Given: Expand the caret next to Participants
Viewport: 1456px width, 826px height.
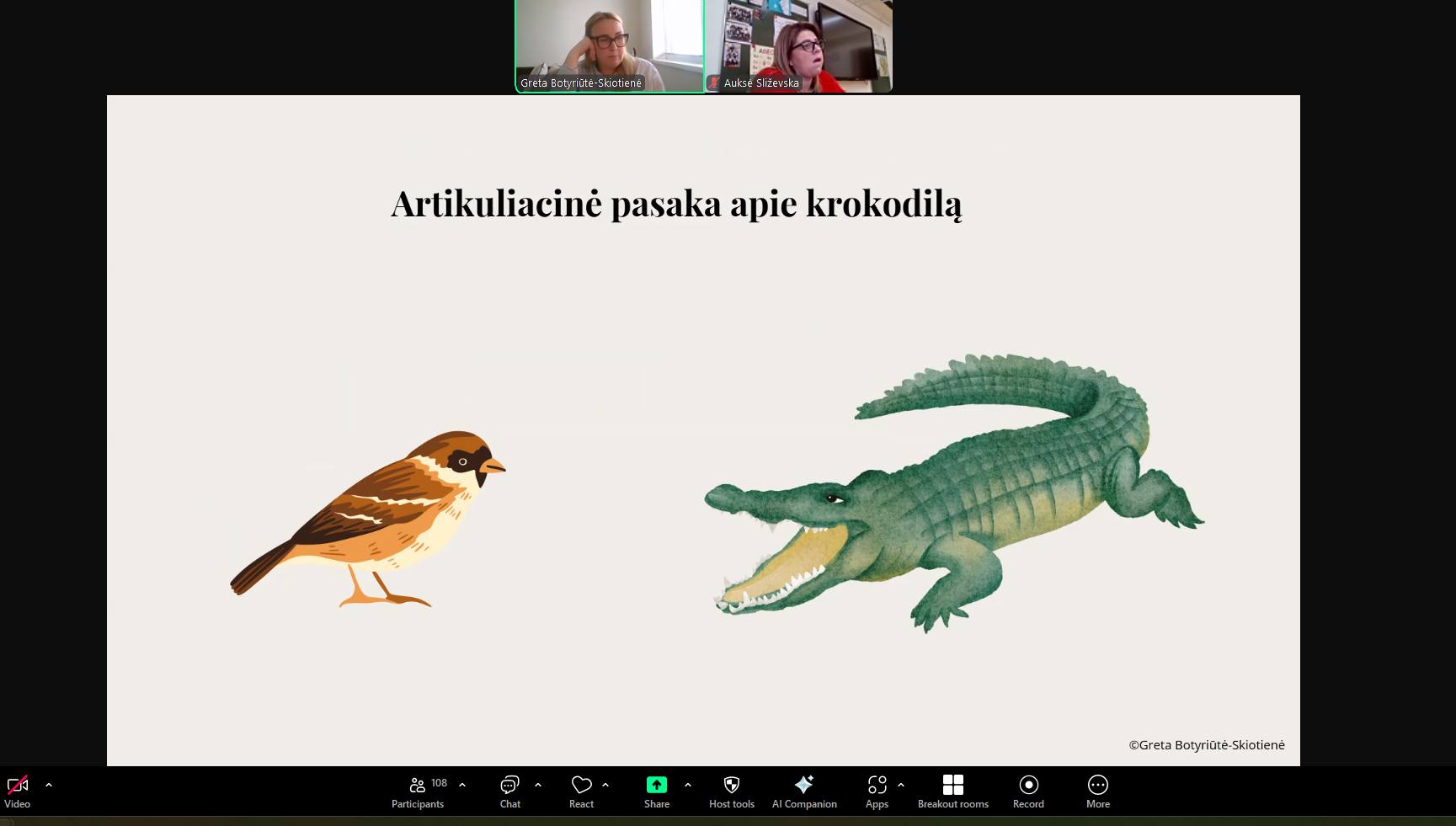Looking at the screenshot, I should [x=462, y=785].
